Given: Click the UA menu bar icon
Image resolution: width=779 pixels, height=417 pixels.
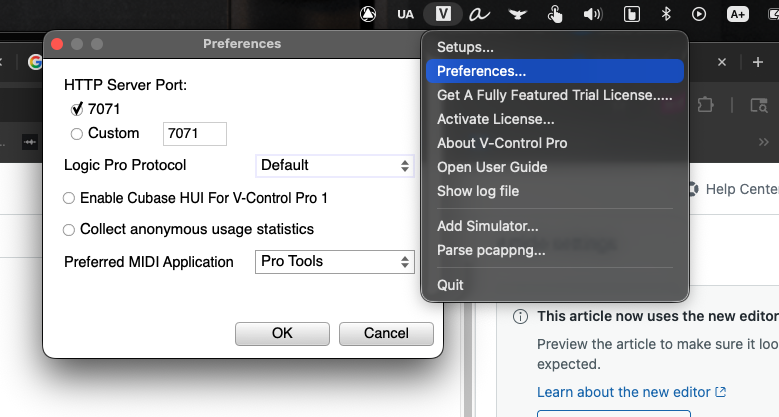Looking at the screenshot, I should coord(405,14).
